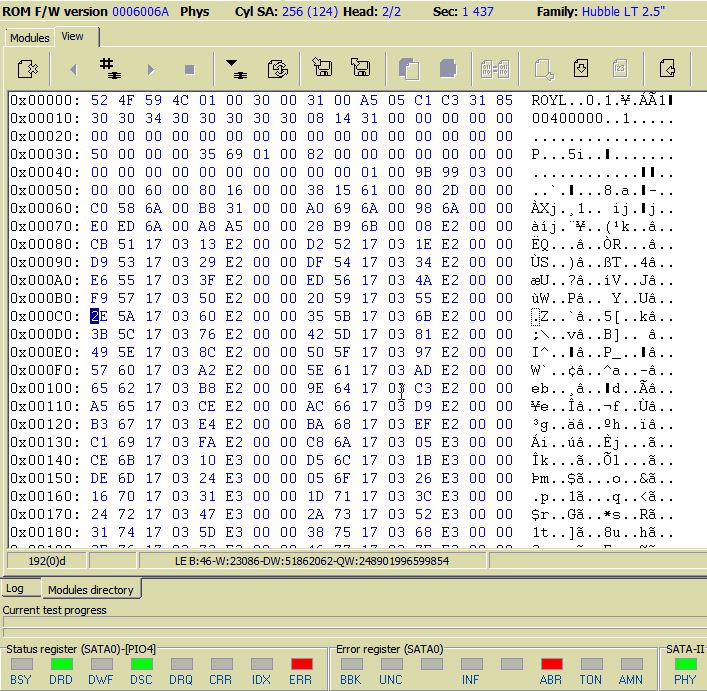Select the View tab
This screenshot has width=707, height=691.
coord(73,36)
